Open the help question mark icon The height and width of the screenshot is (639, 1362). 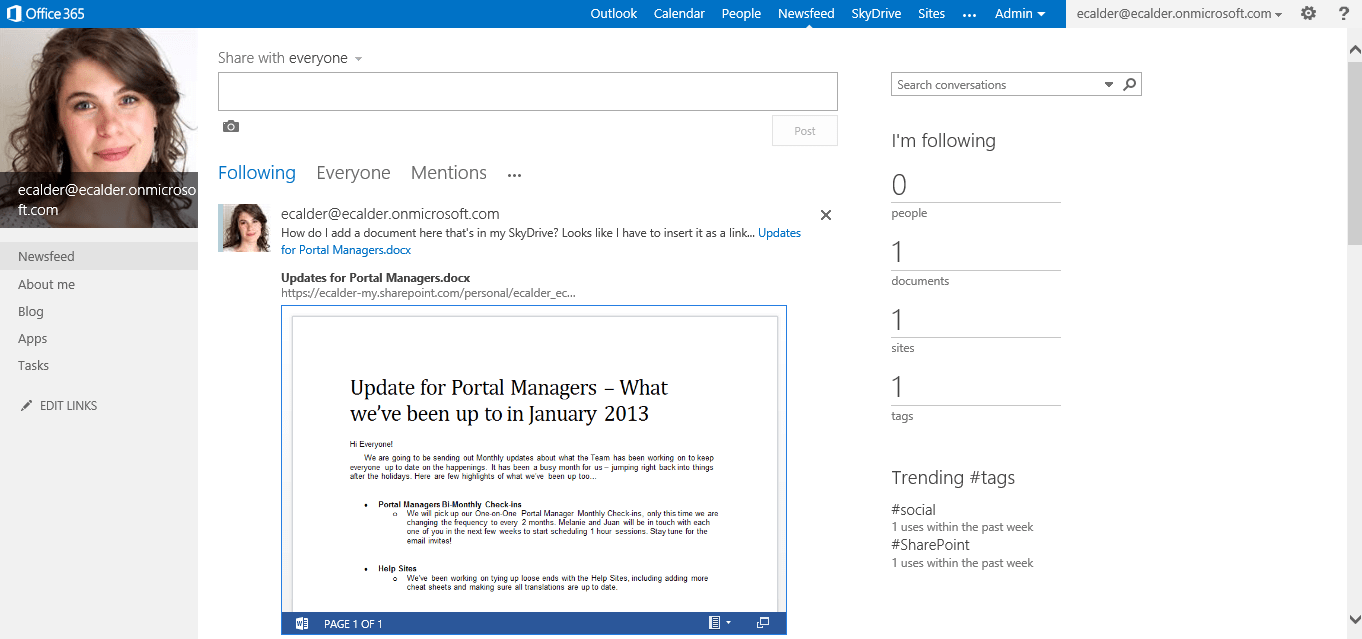click(x=1344, y=14)
